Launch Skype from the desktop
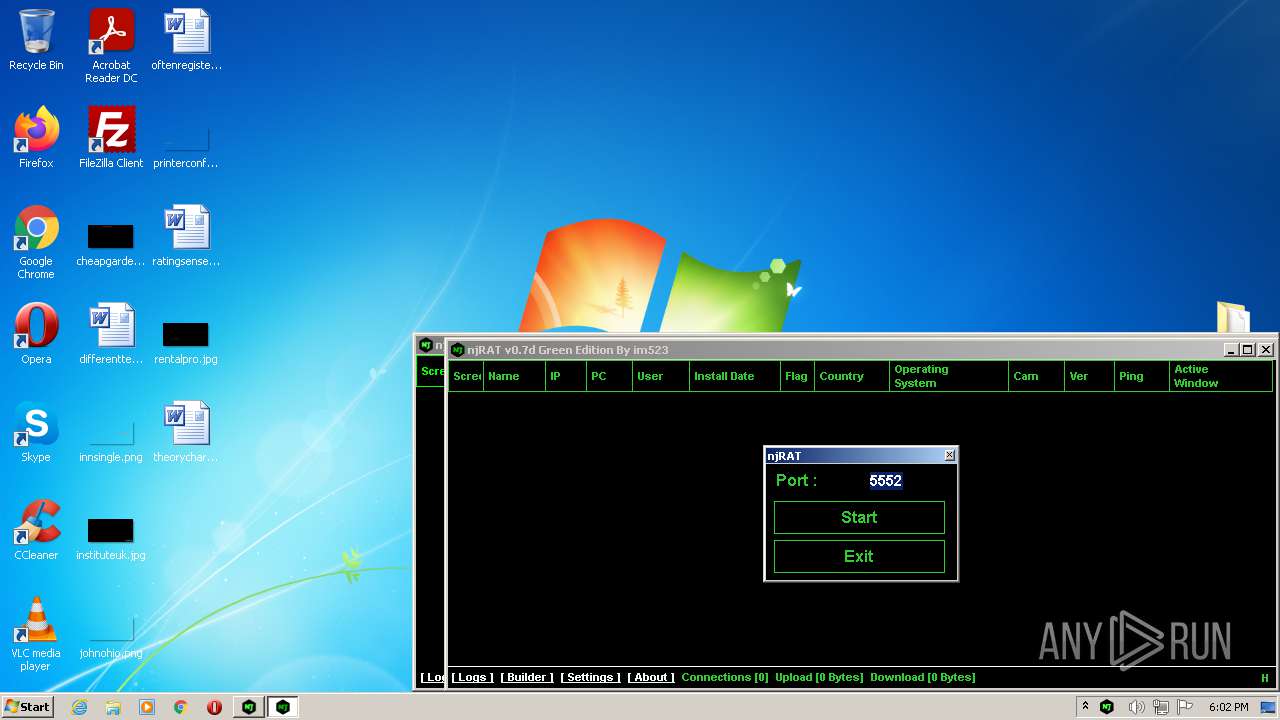Image resolution: width=1280 pixels, height=720 pixels. click(36, 432)
